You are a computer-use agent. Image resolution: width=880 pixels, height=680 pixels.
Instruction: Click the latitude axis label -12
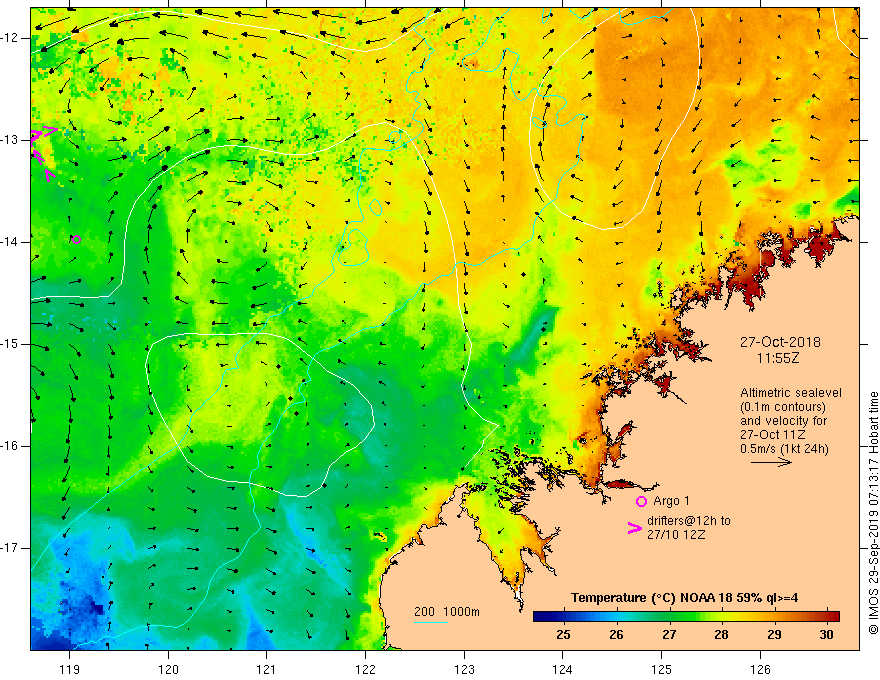click(x=10, y=38)
